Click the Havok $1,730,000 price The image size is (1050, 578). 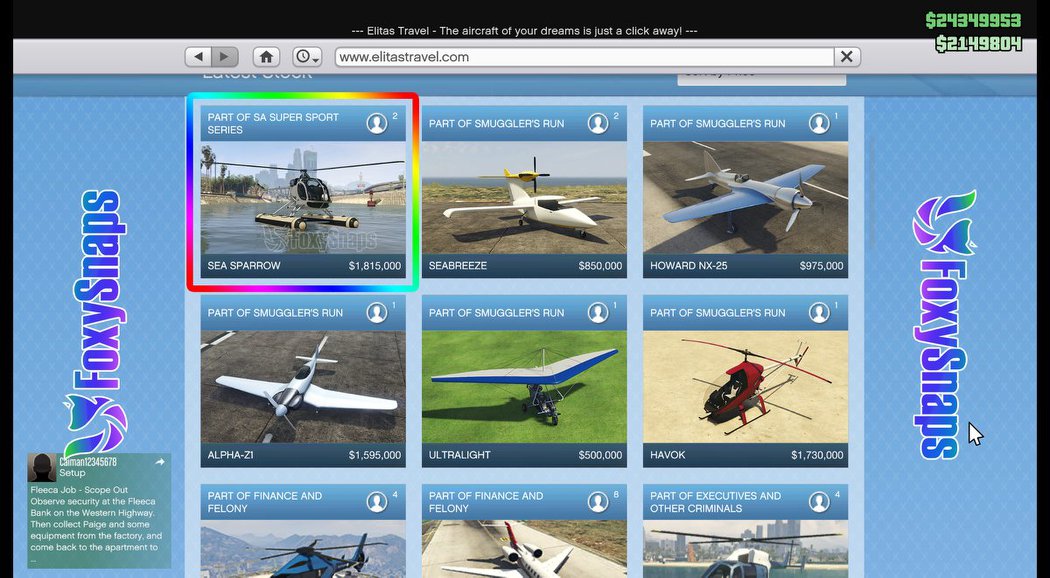pos(817,455)
